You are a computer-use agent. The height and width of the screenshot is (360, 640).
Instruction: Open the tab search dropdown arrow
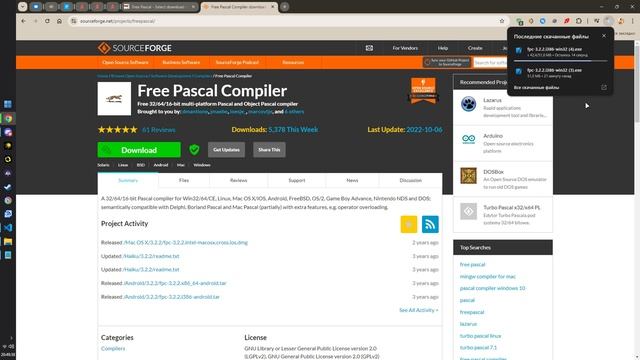coord(23,7)
